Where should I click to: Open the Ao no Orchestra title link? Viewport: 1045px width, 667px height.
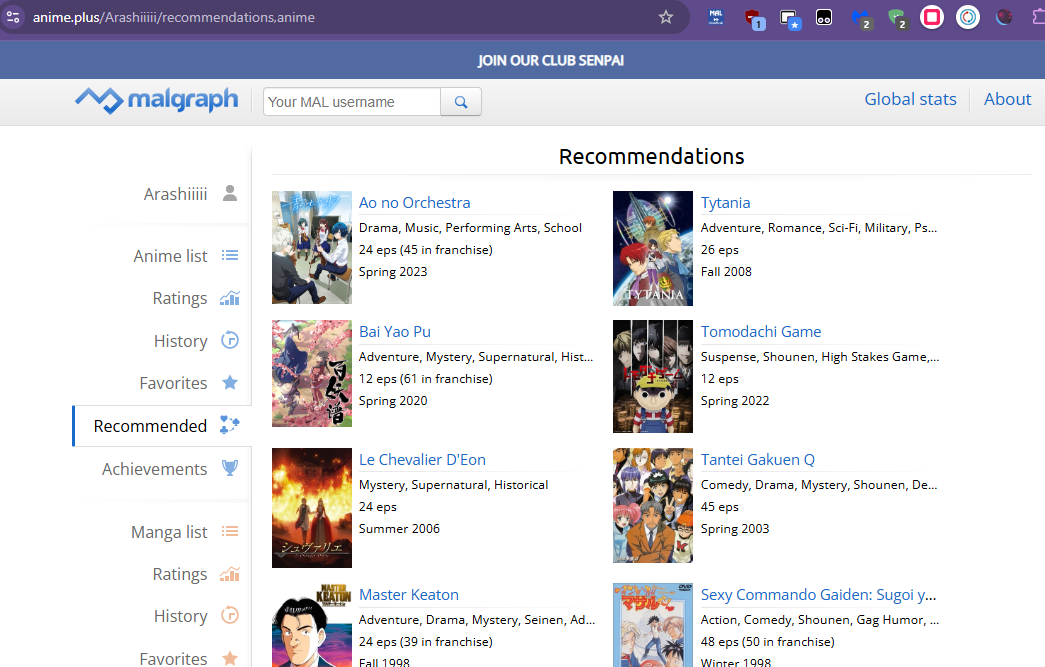pos(415,203)
